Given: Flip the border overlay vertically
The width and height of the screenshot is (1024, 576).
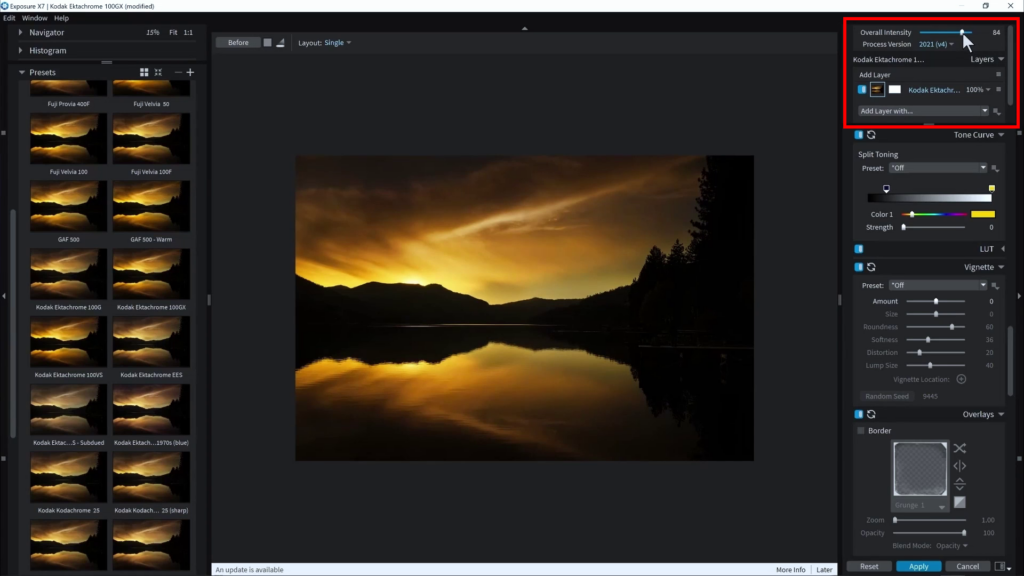Looking at the screenshot, I should click(x=959, y=484).
